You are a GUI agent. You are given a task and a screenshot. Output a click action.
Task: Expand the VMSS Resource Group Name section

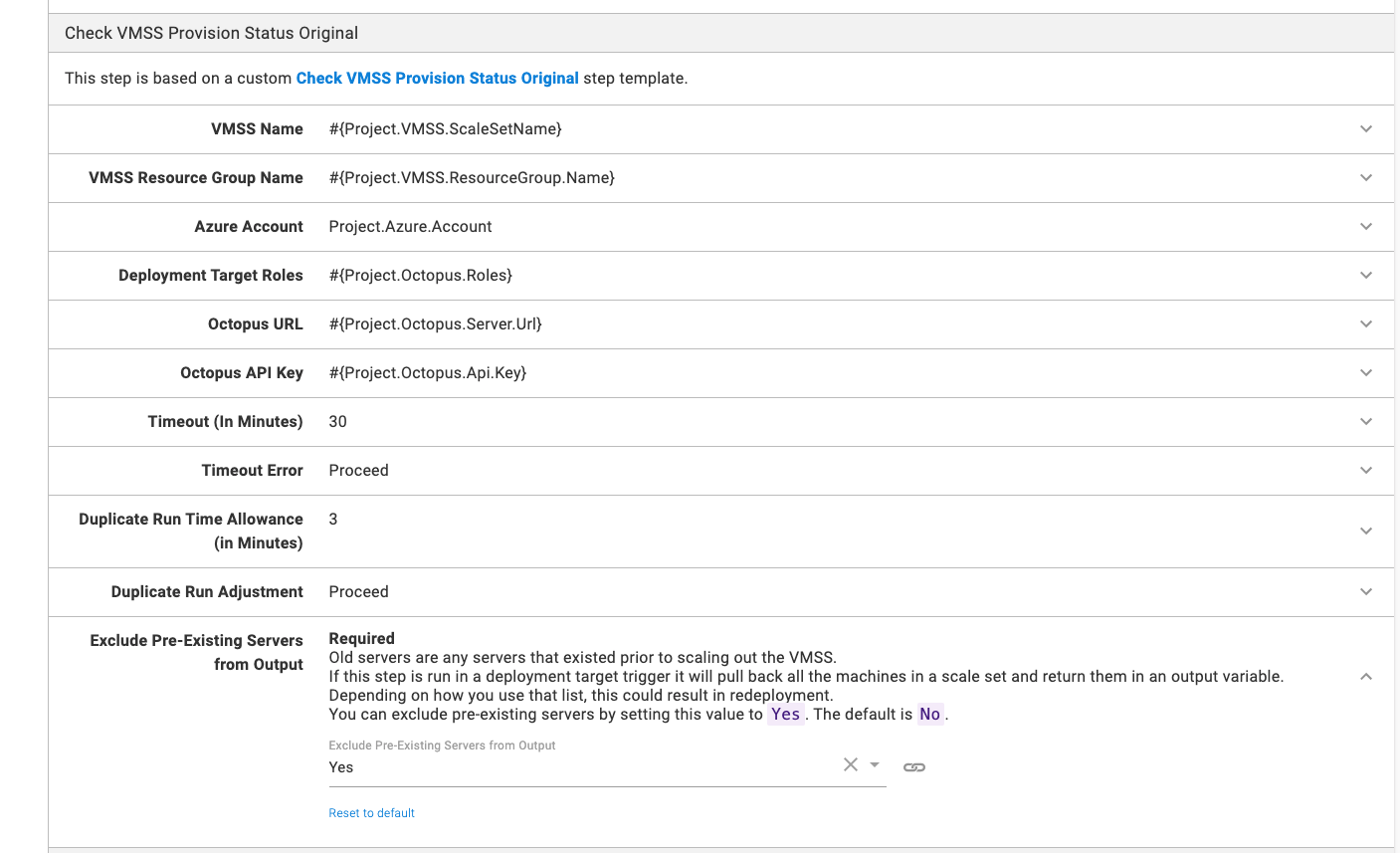pos(1366,178)
